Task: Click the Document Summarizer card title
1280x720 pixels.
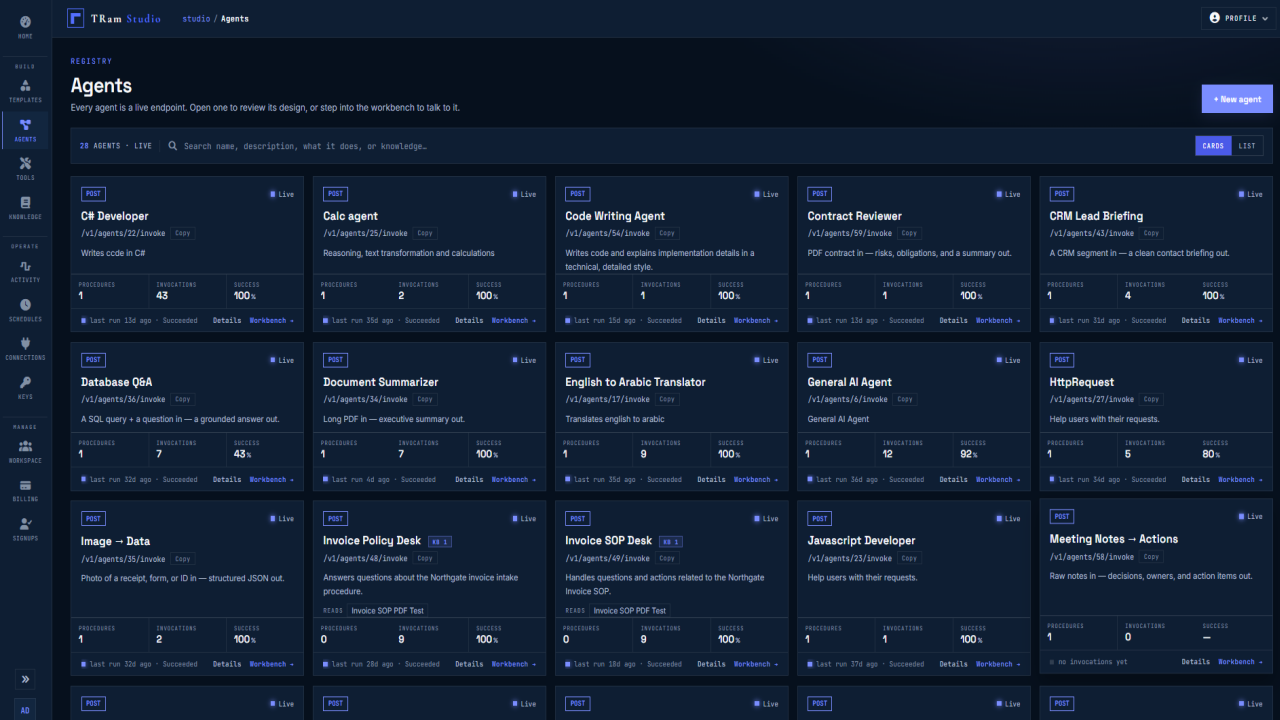Action: [x=380, y=382]
